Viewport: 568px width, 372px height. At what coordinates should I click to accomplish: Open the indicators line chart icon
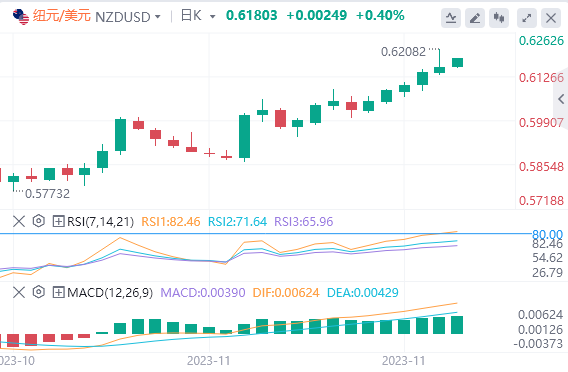pos(451,18)
